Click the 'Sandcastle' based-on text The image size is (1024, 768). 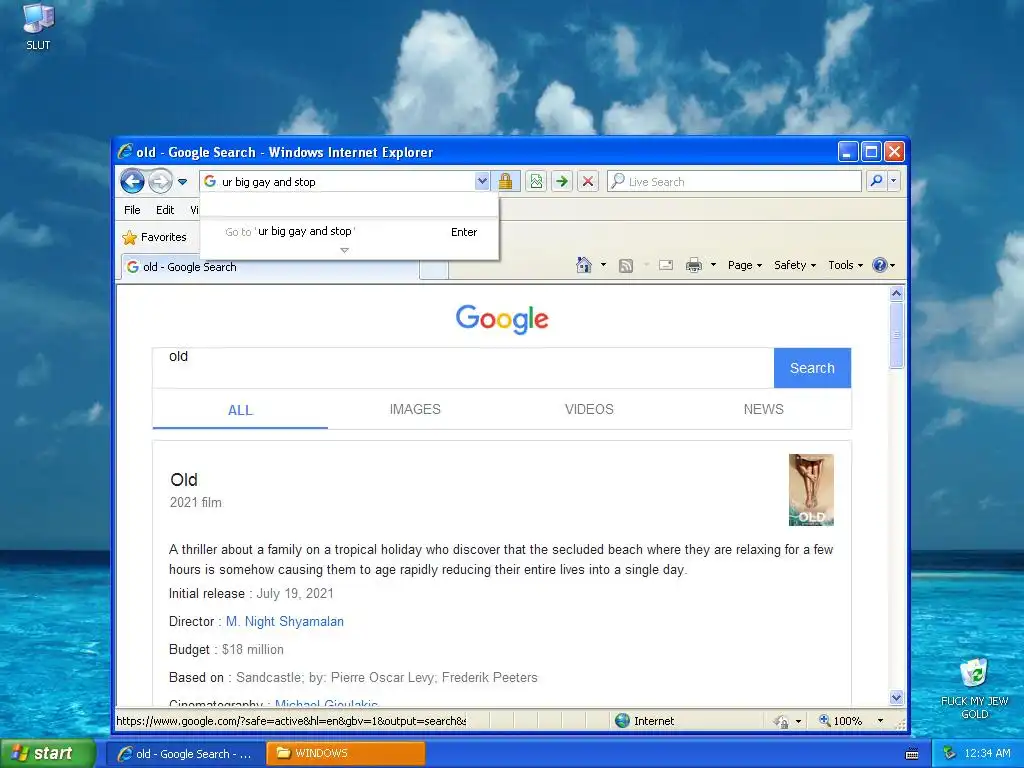[x=268, y=678]
